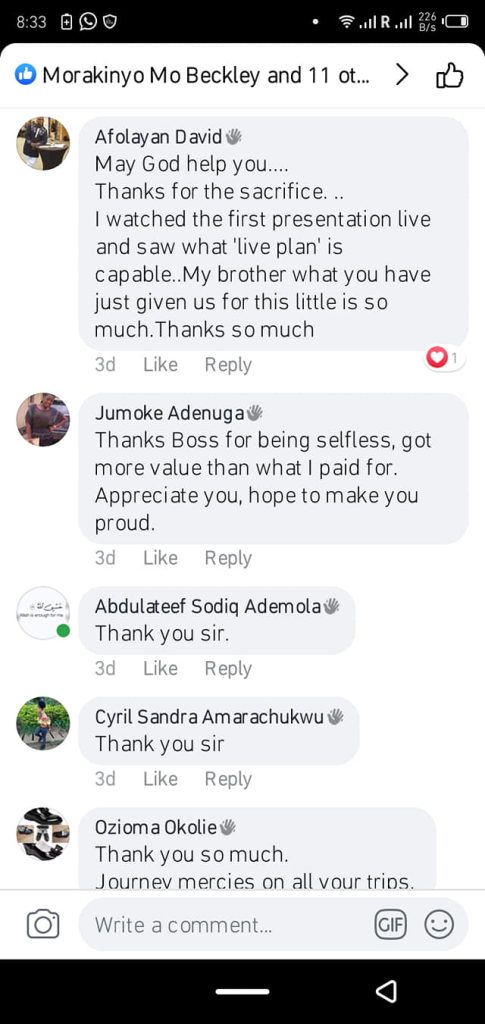The height and width of the screenshot is (1024, 485).
Task: Tap the blue like badge beside Morakinyo Mo Beckley
Action: click(25, 76)
